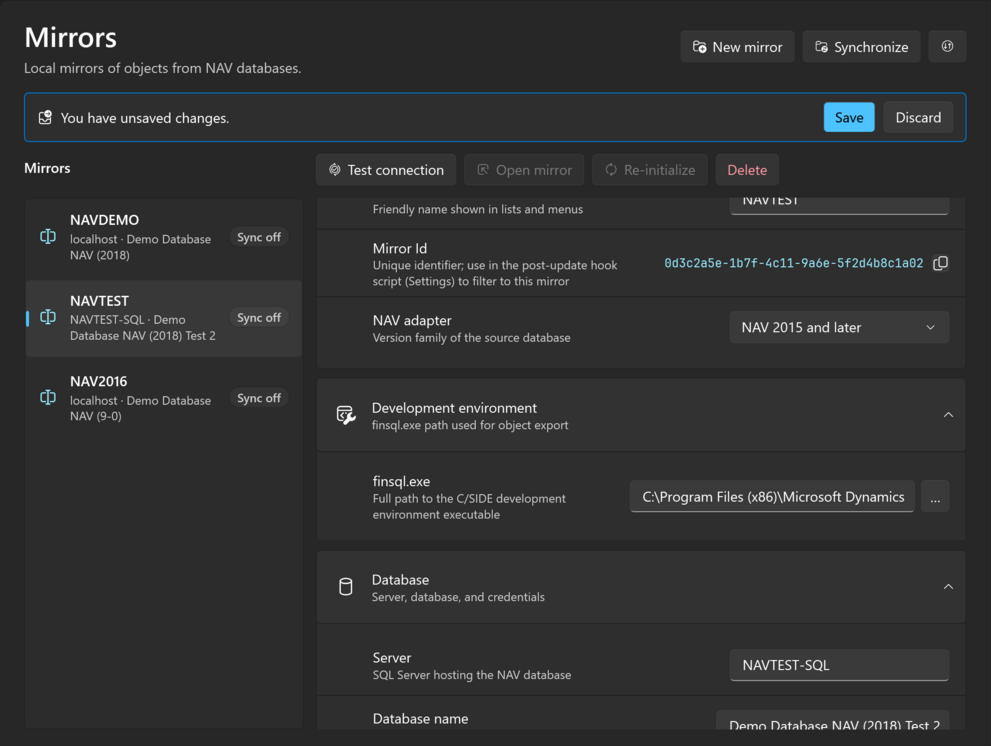The width and height of the screenshot is (991, 746).
Task: Click into the finsql.exe path field
Action: coord(772,497)
